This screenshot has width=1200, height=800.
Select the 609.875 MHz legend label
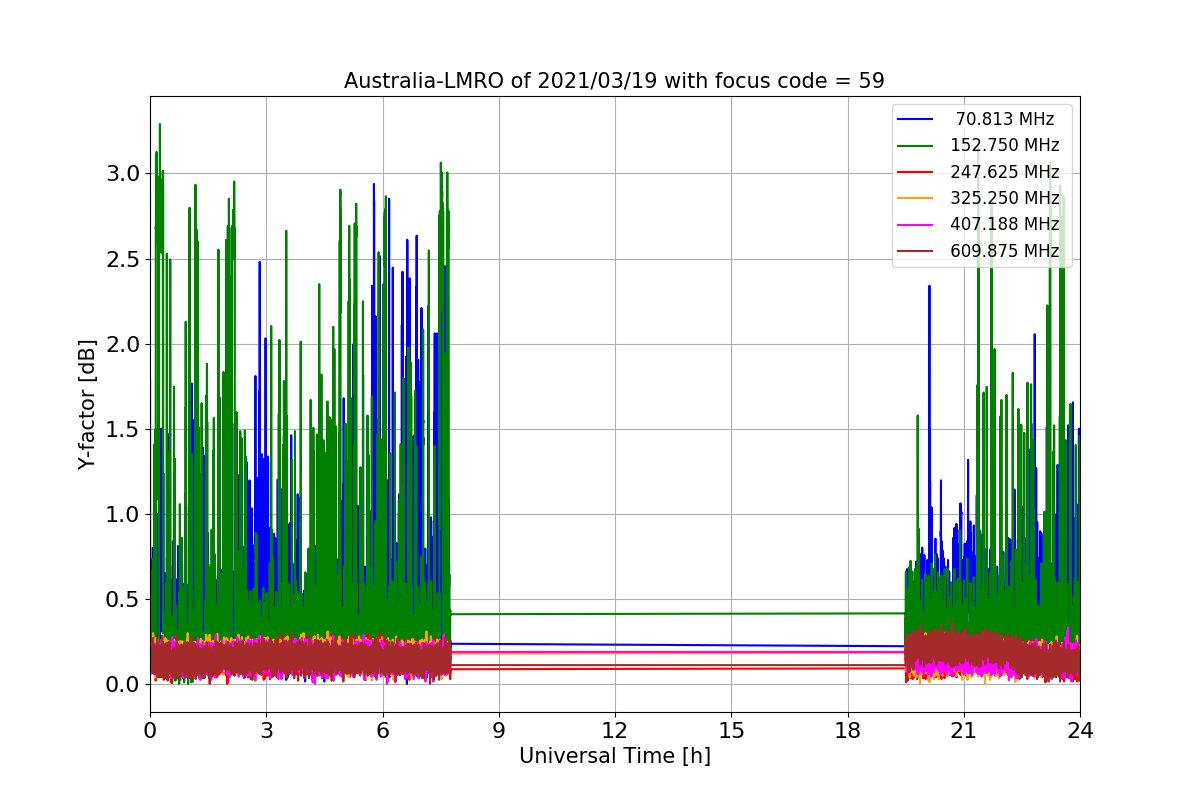tap(1004, 251)
